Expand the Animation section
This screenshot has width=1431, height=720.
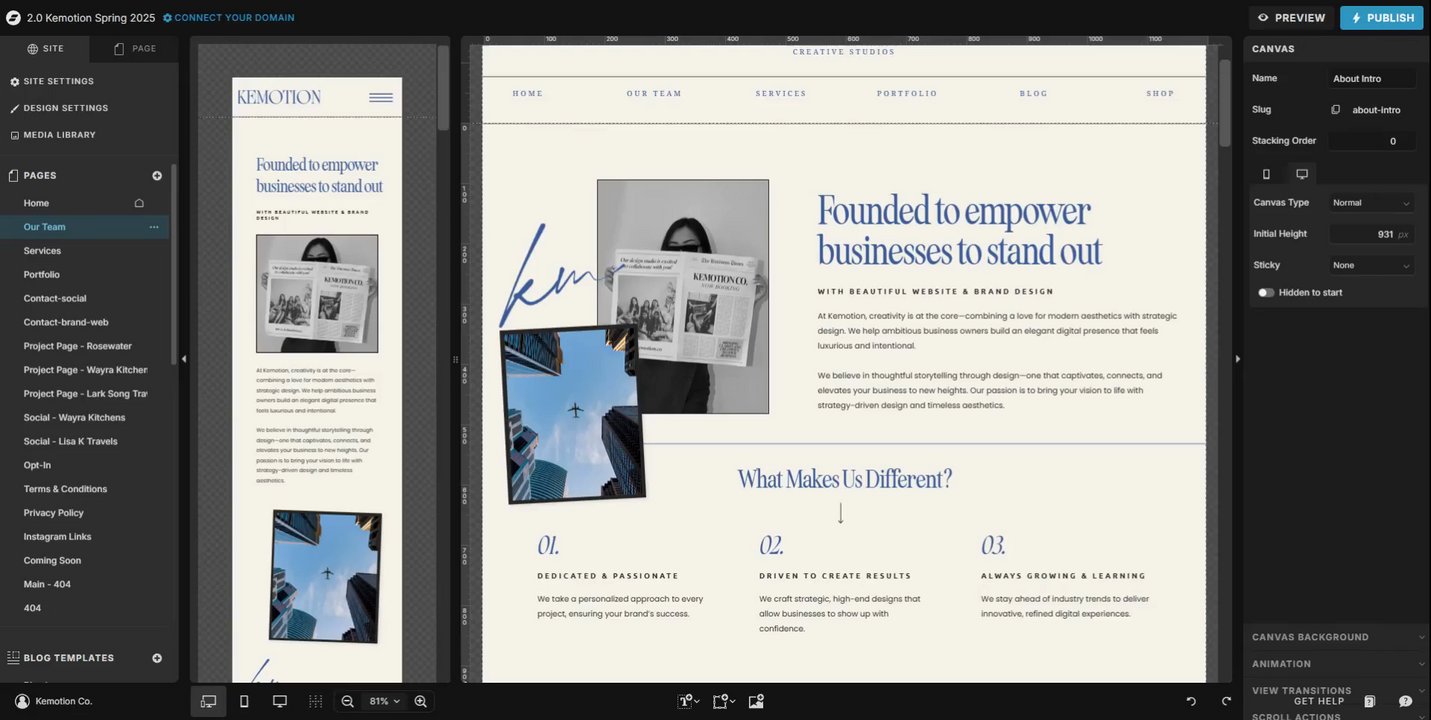point(1337,664)
